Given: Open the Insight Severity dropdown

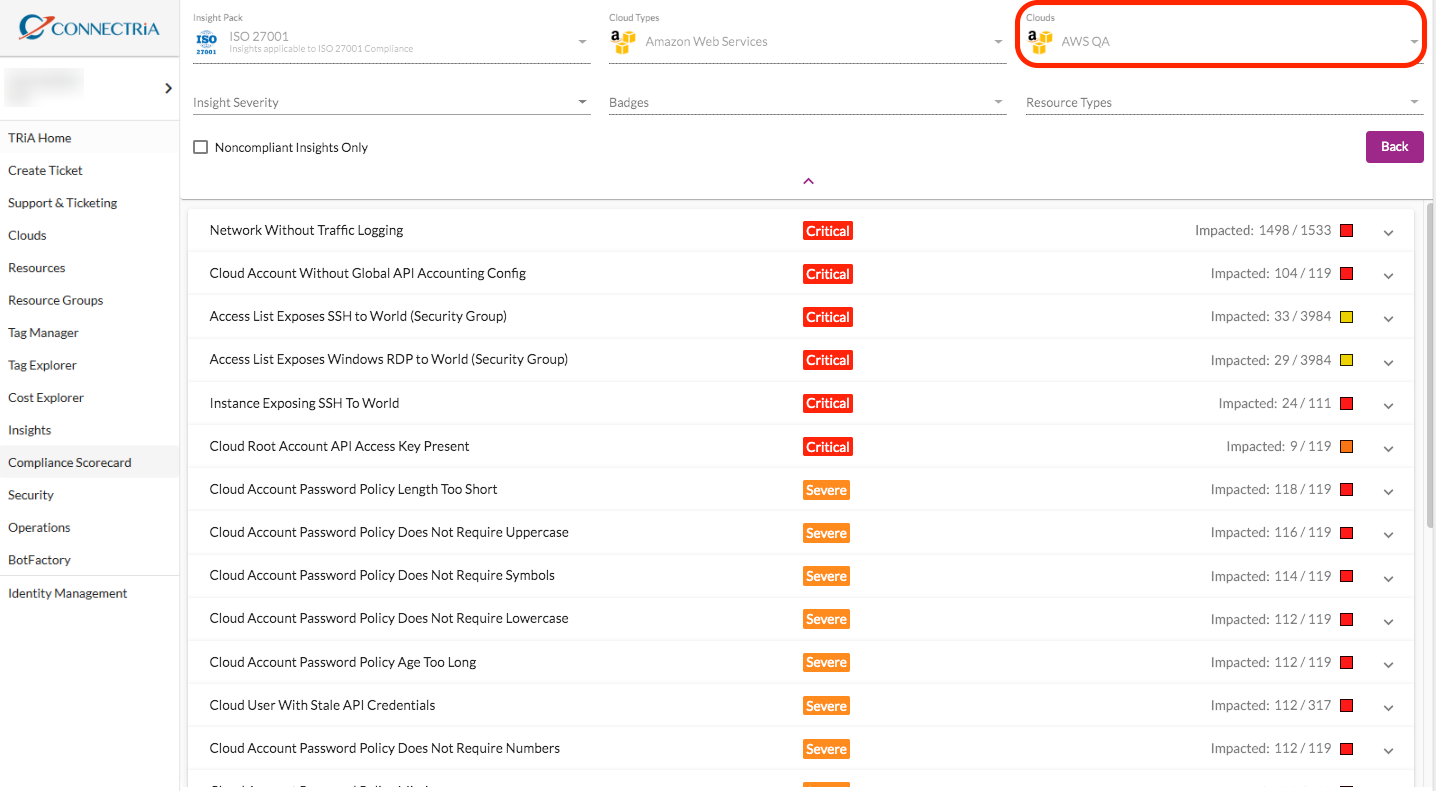Looking at the screenshot, I should 391,102.
